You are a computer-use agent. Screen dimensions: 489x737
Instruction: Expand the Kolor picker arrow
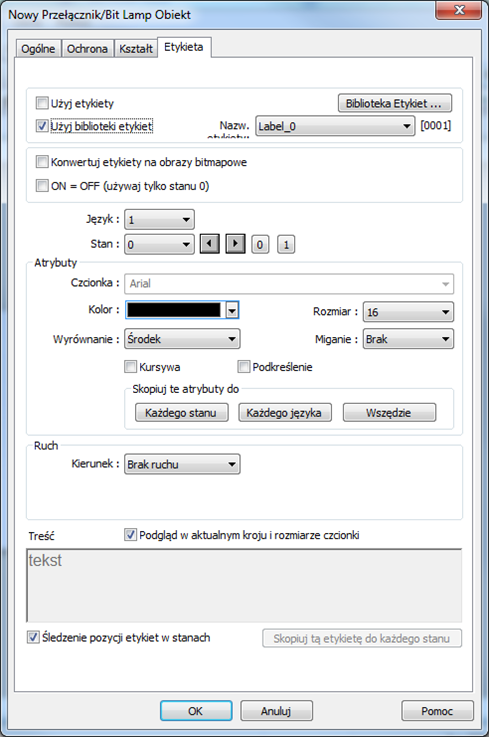[232, 310]
